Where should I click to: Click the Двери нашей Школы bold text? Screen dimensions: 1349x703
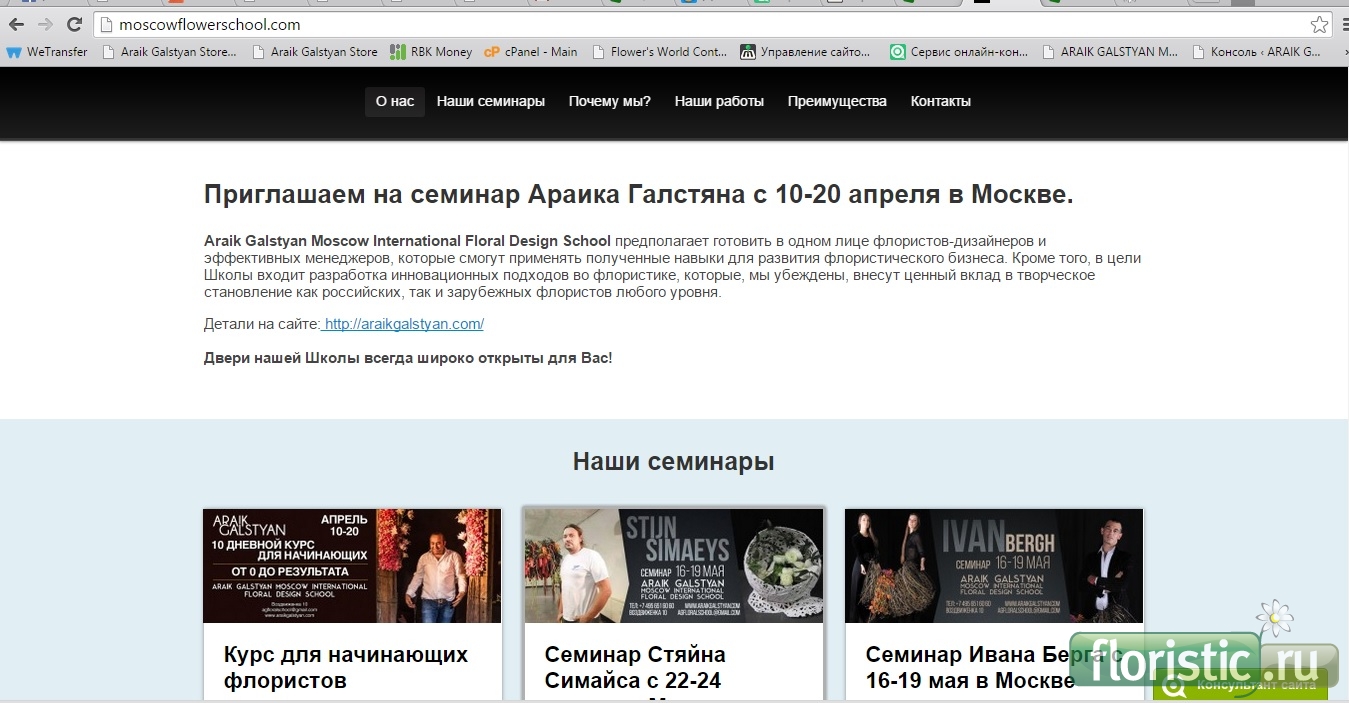pyautogui.click(x=408, y=357)
